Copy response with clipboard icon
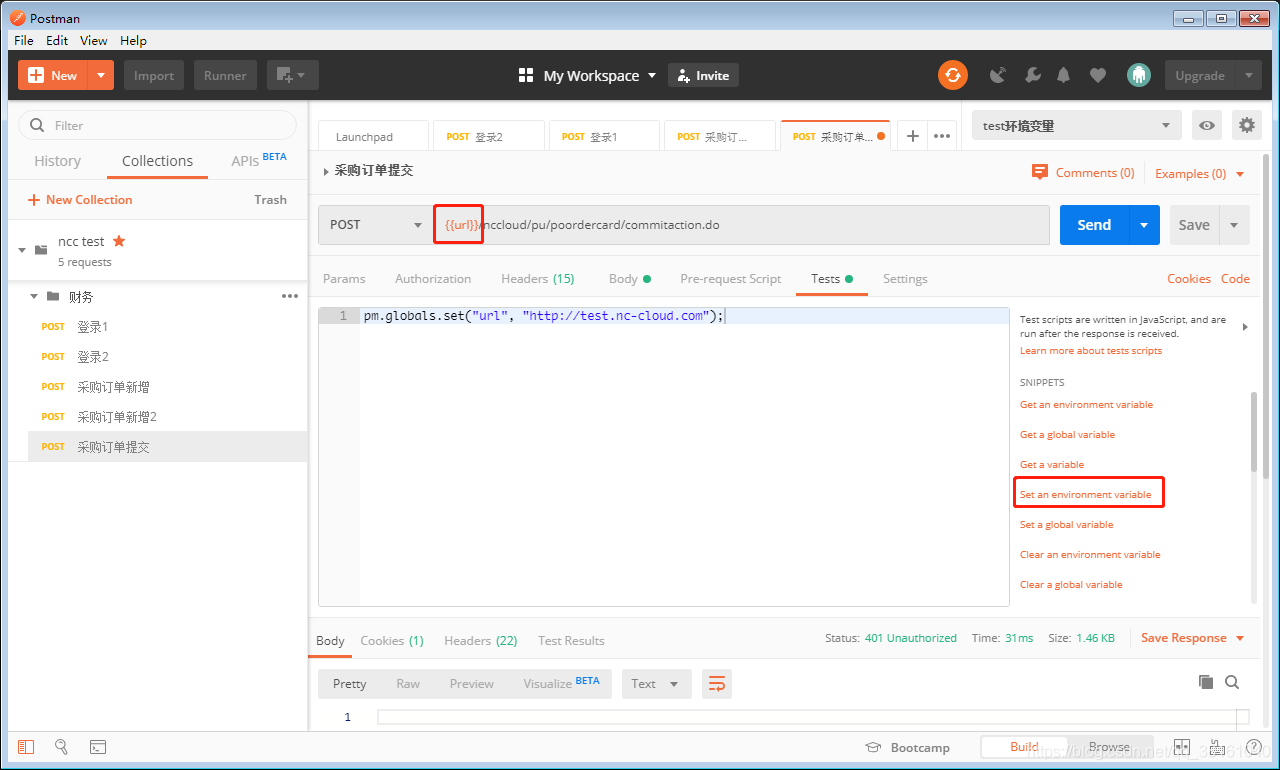 [x=1206, y=682]
